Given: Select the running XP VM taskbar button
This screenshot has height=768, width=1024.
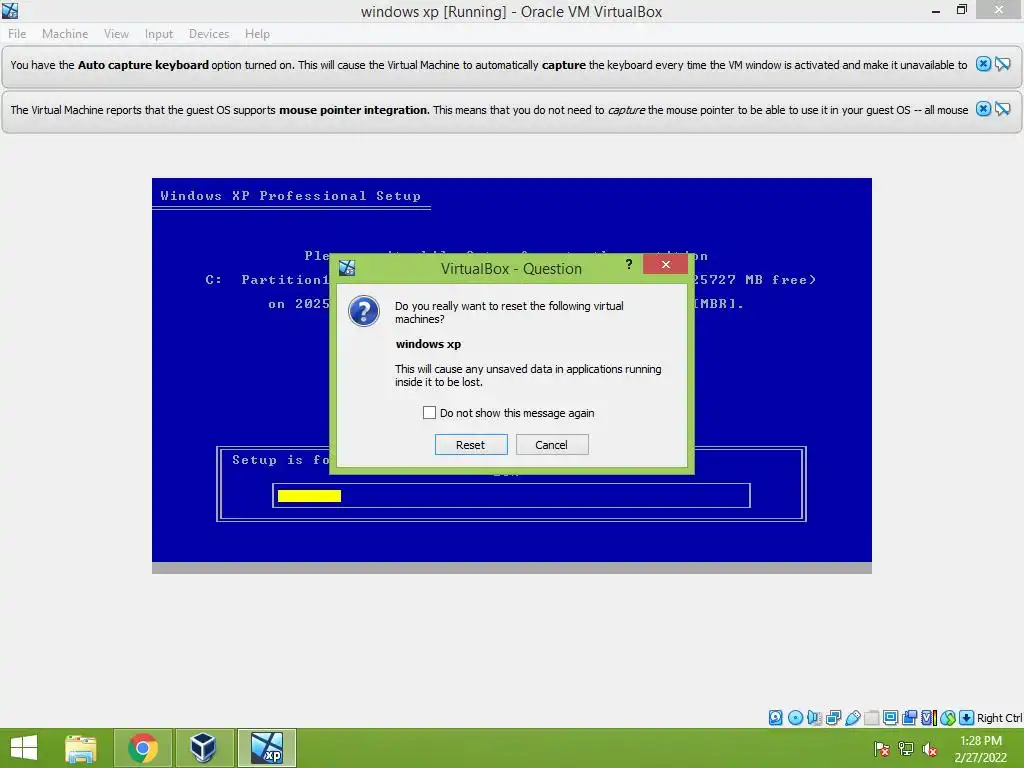Looking at the screenshot, I should click(267, 748).
